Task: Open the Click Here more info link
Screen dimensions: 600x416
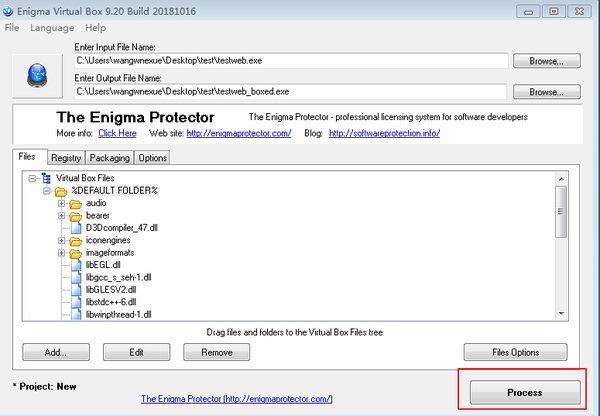Action: point(117,133)
